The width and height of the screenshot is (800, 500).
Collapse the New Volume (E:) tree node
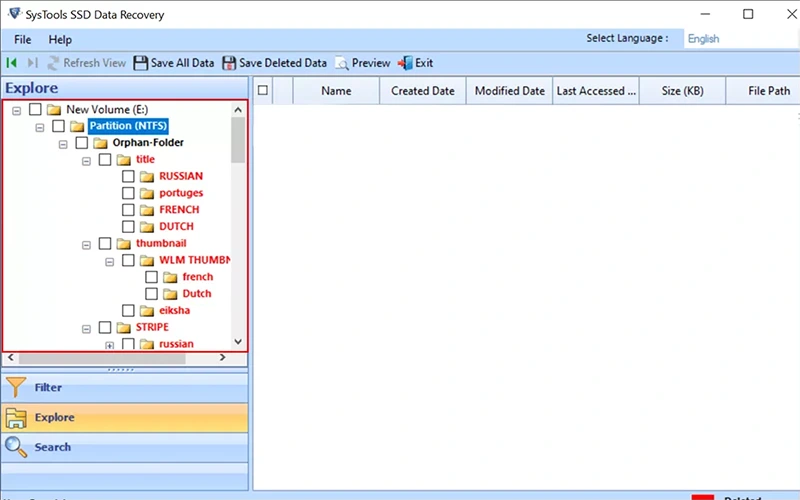pos(17,110)
